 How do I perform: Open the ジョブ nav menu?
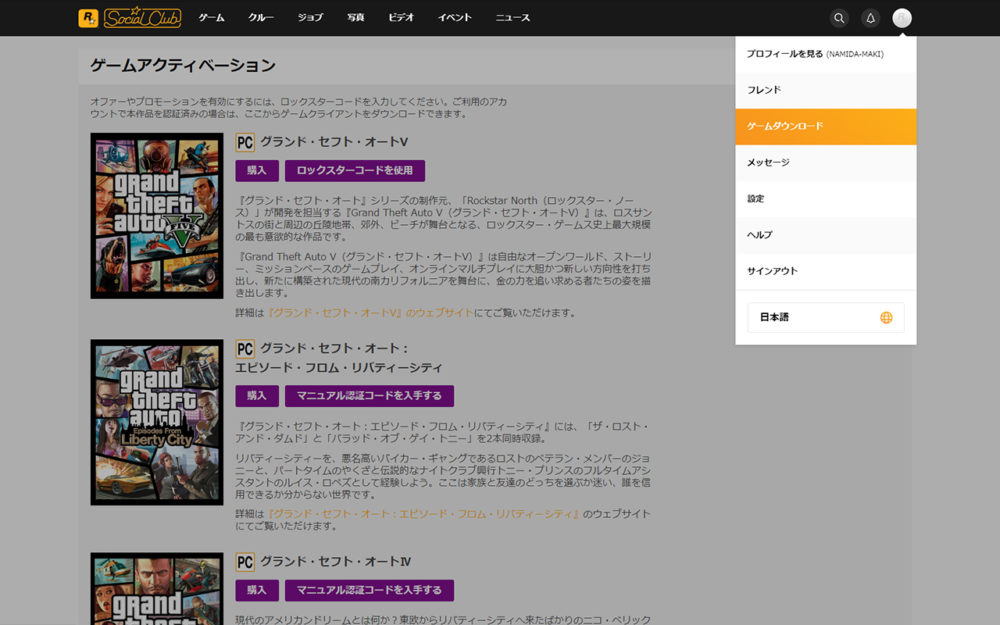310,18
